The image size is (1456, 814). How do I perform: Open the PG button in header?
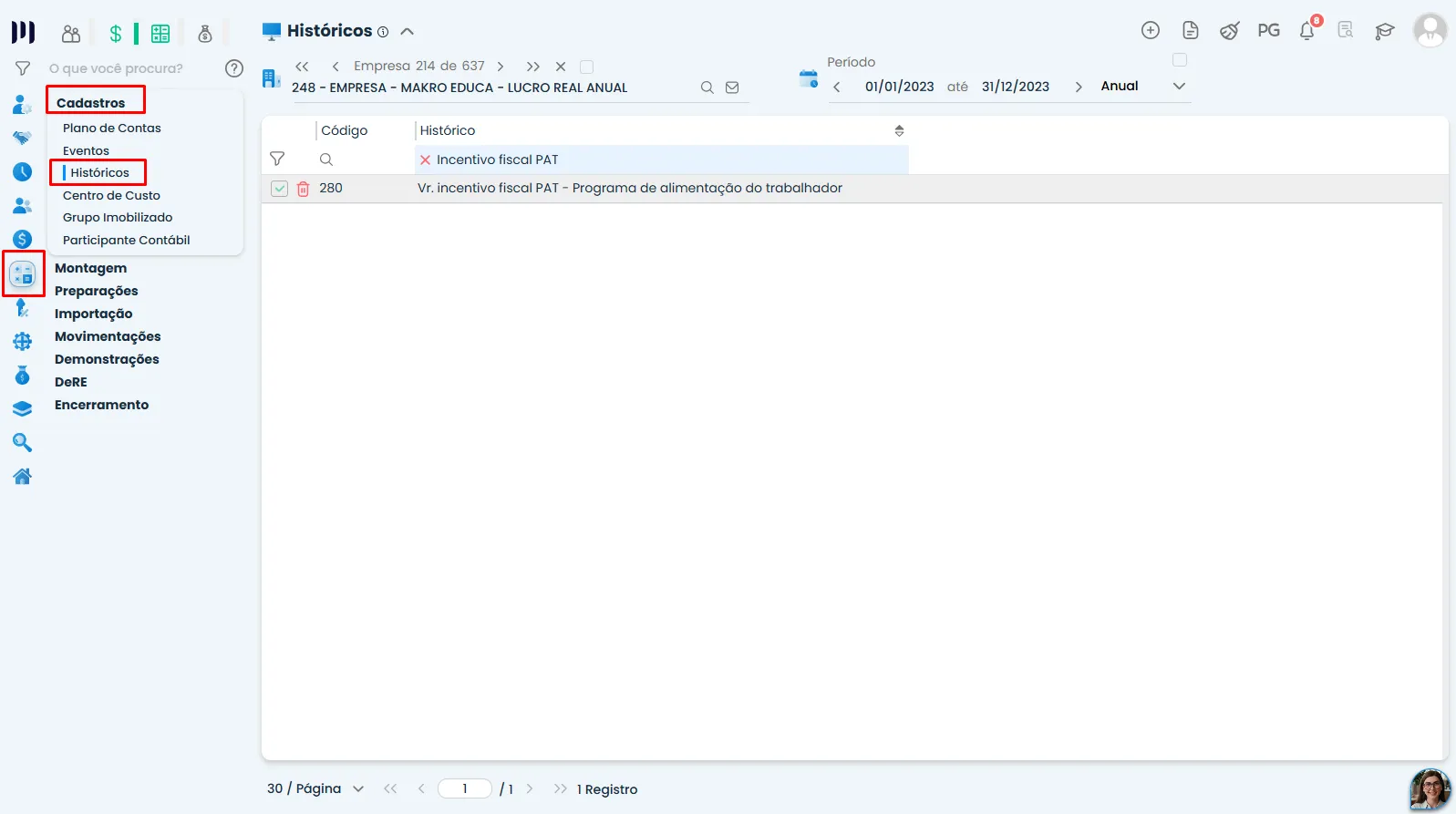tap(1269, 30)
